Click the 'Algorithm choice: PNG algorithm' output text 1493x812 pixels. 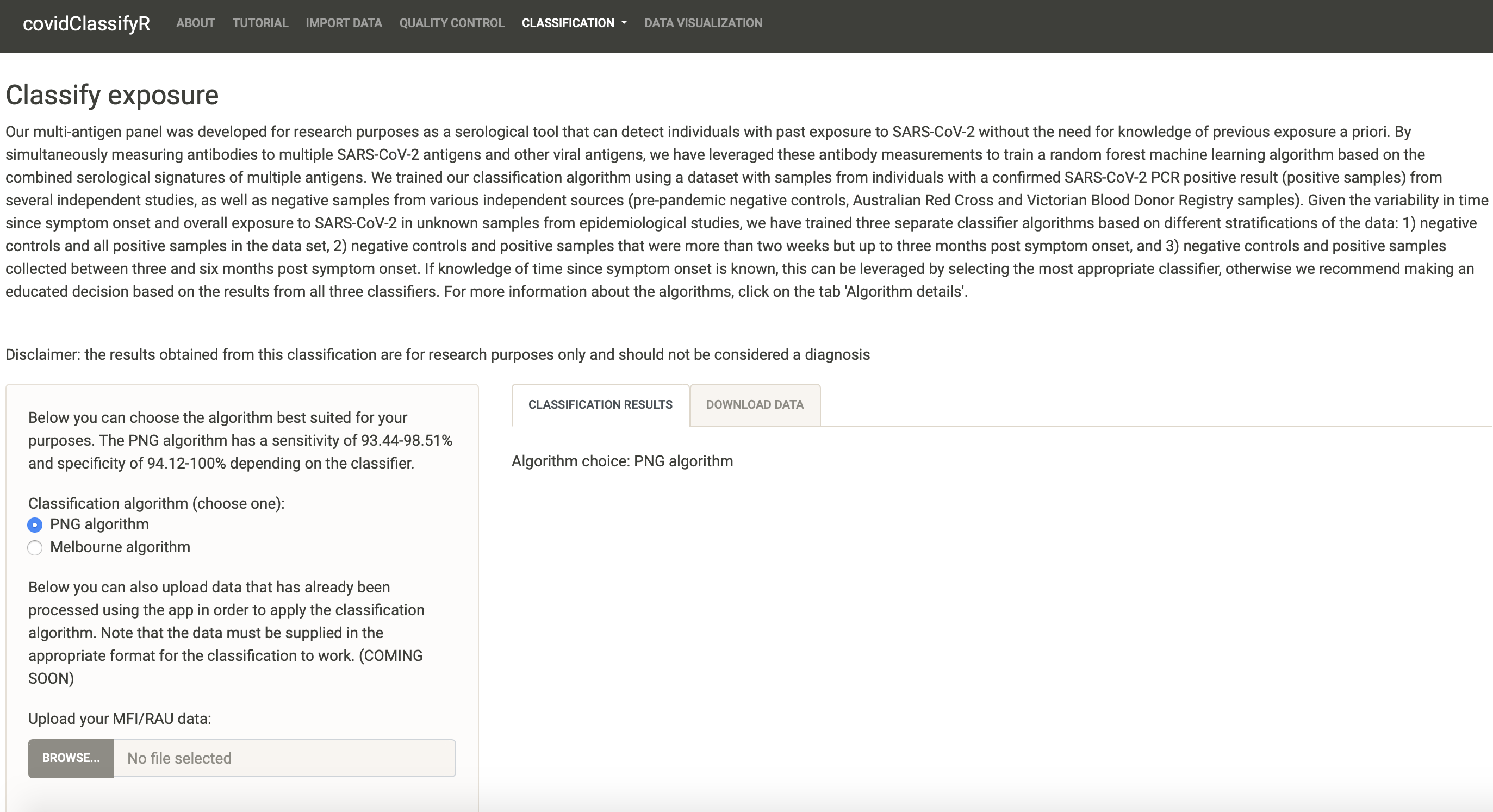tap(623, 461)
